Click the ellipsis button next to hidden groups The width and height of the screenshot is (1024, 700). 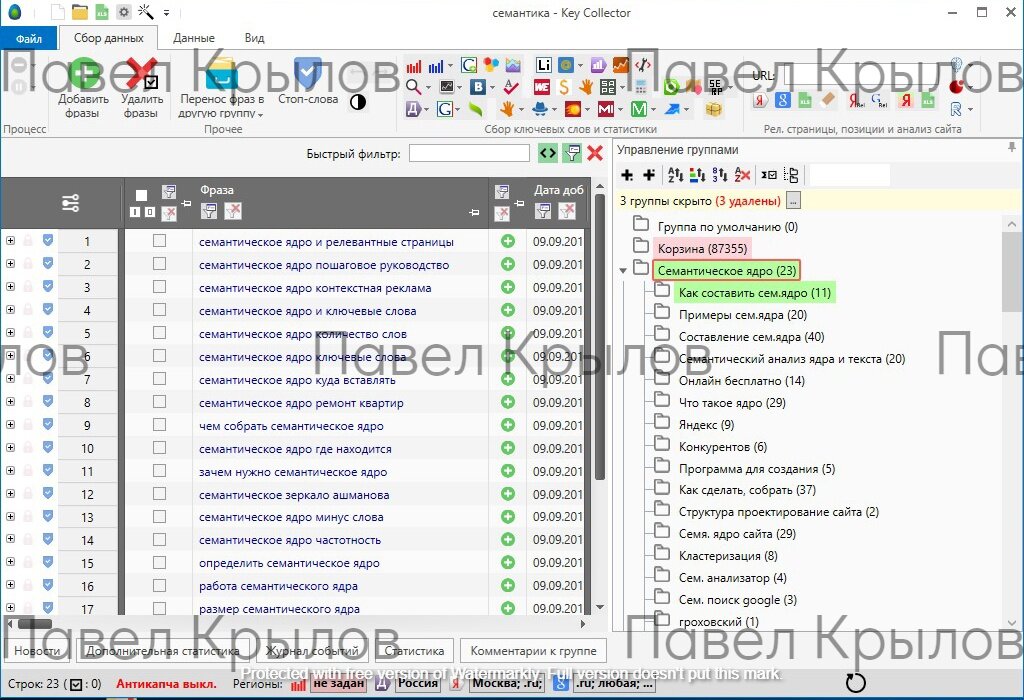pyautogui.click(x=793, y=200)
